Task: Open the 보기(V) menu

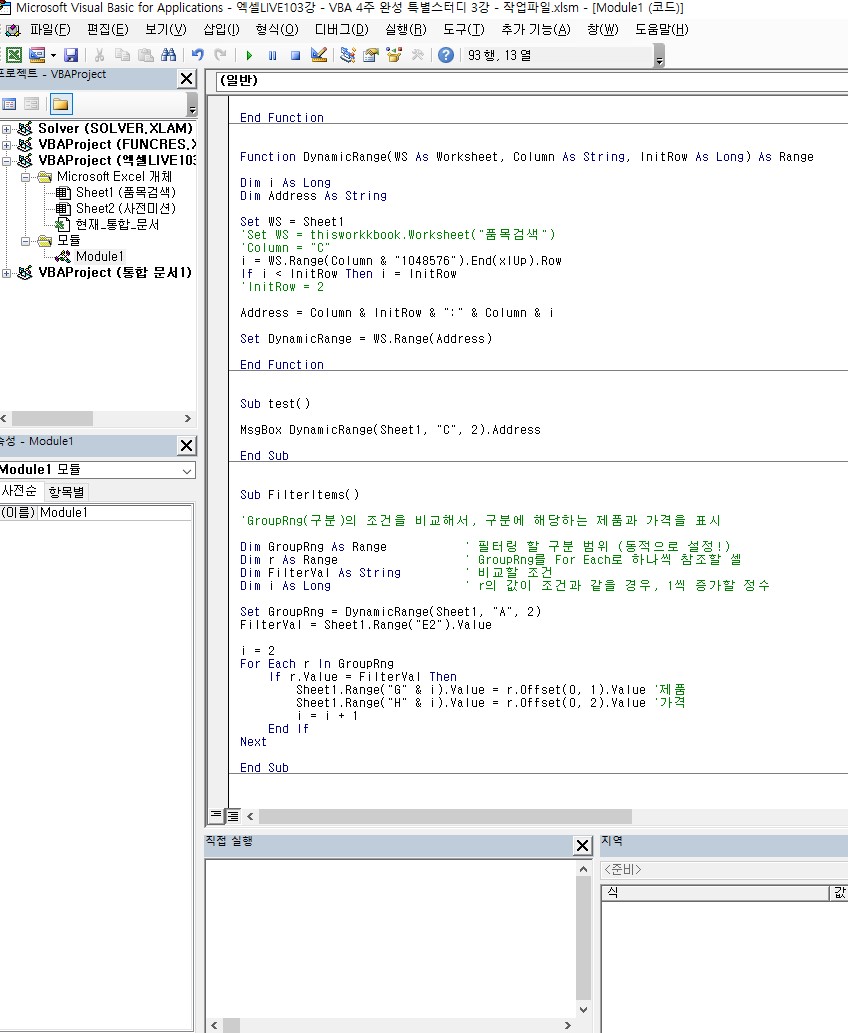Action: point(165,30)
